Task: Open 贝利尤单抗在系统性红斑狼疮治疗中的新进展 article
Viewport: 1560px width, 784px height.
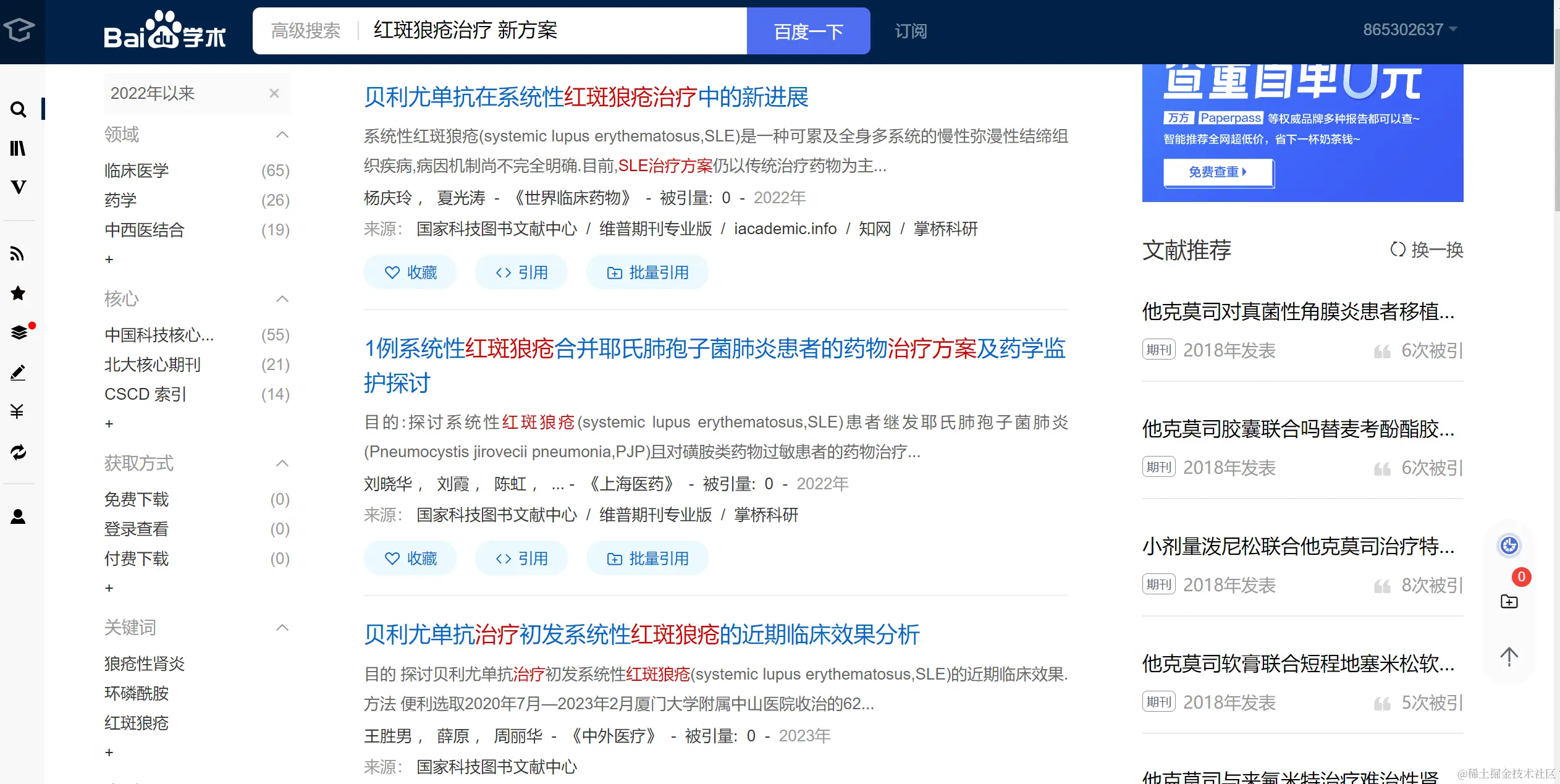Action: click(x=586, y=97)
